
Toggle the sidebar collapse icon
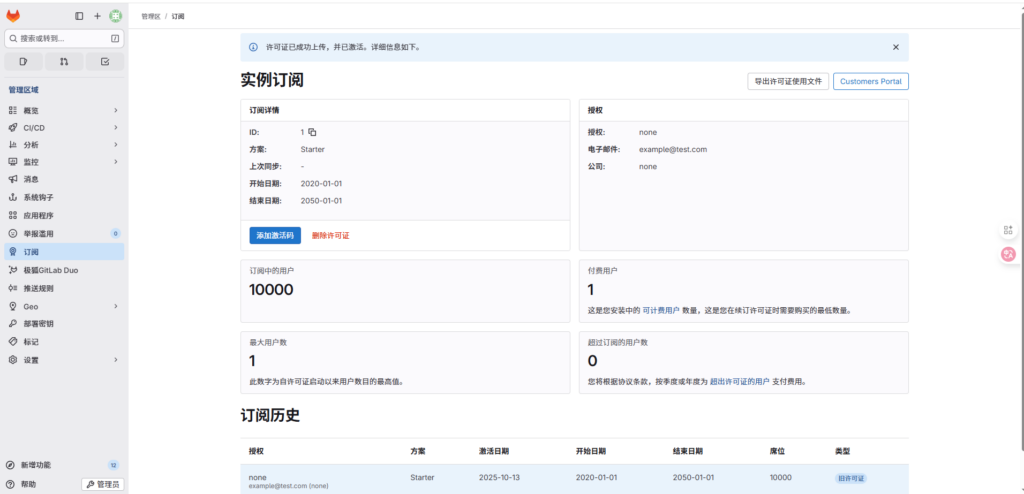tap(80, 16)
